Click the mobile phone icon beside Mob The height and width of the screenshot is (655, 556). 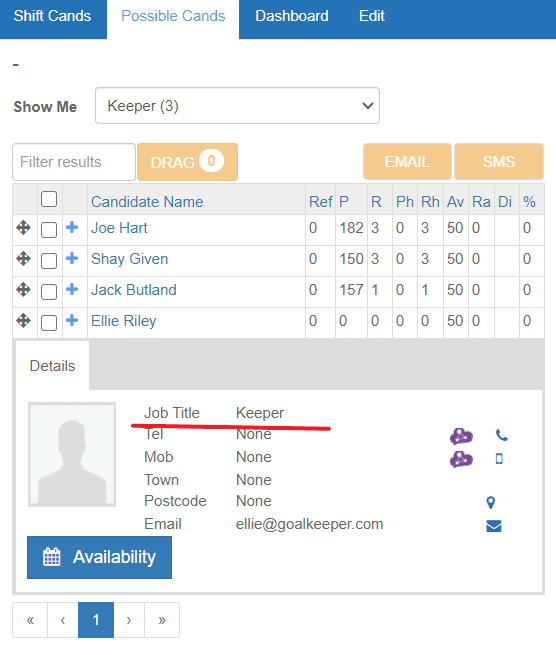pyautogui.click(x=499, y=459)
